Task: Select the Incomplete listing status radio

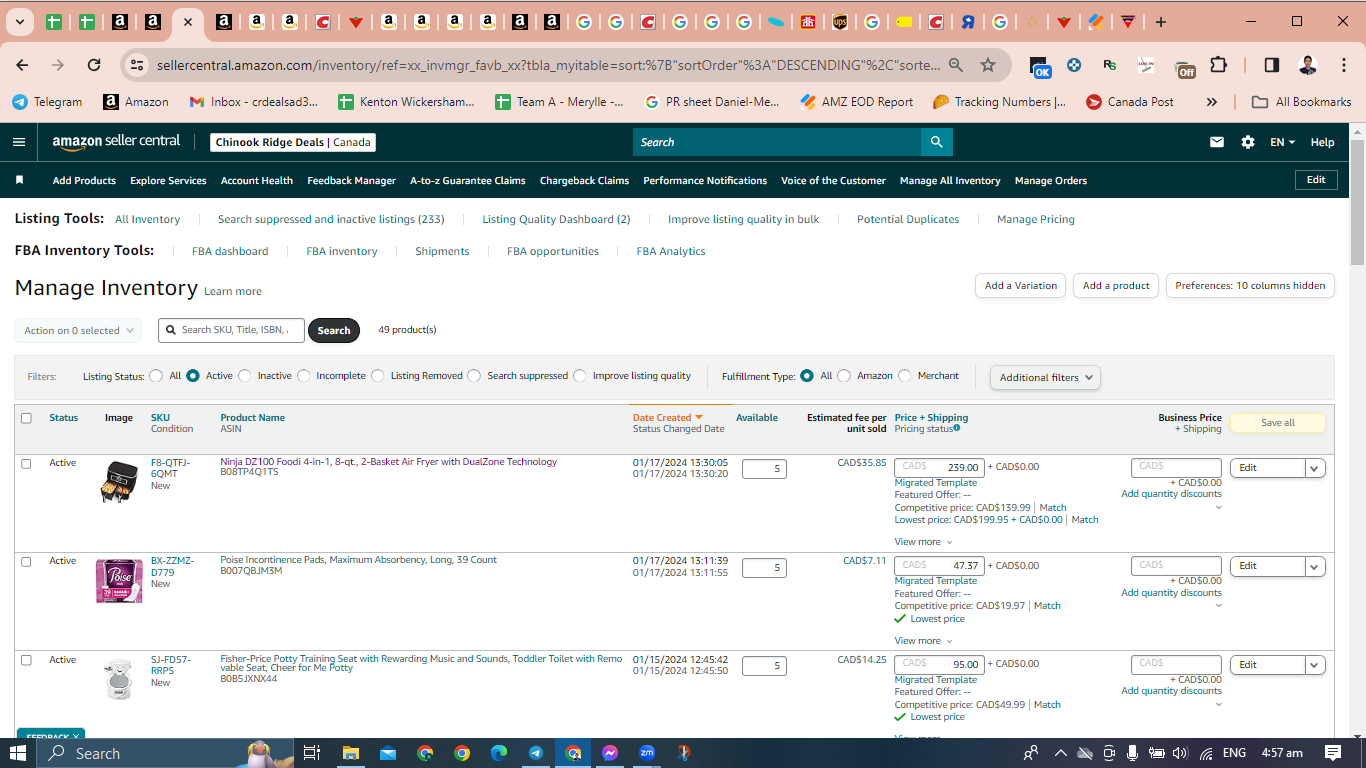Action: click(304, 376)
